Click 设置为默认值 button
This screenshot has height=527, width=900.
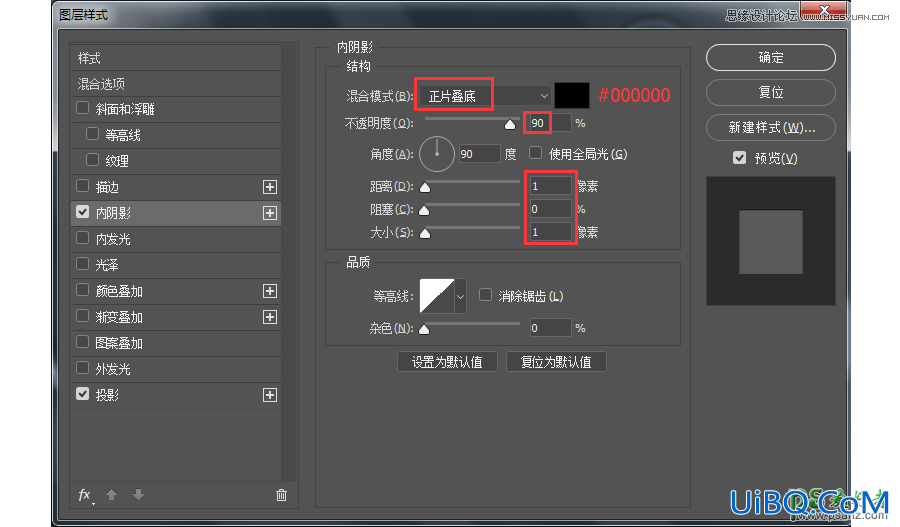447,362
